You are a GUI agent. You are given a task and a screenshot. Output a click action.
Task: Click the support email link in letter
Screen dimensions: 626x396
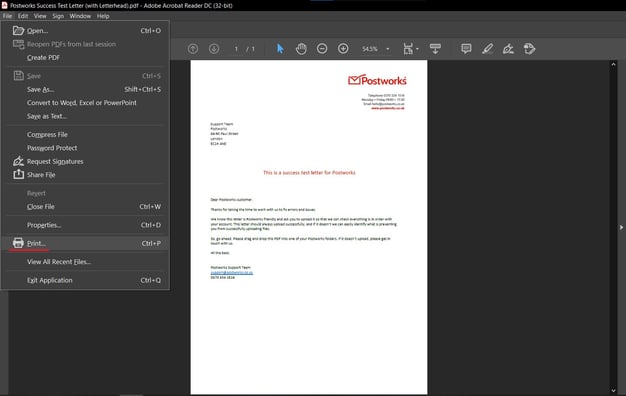coord(232,272)
